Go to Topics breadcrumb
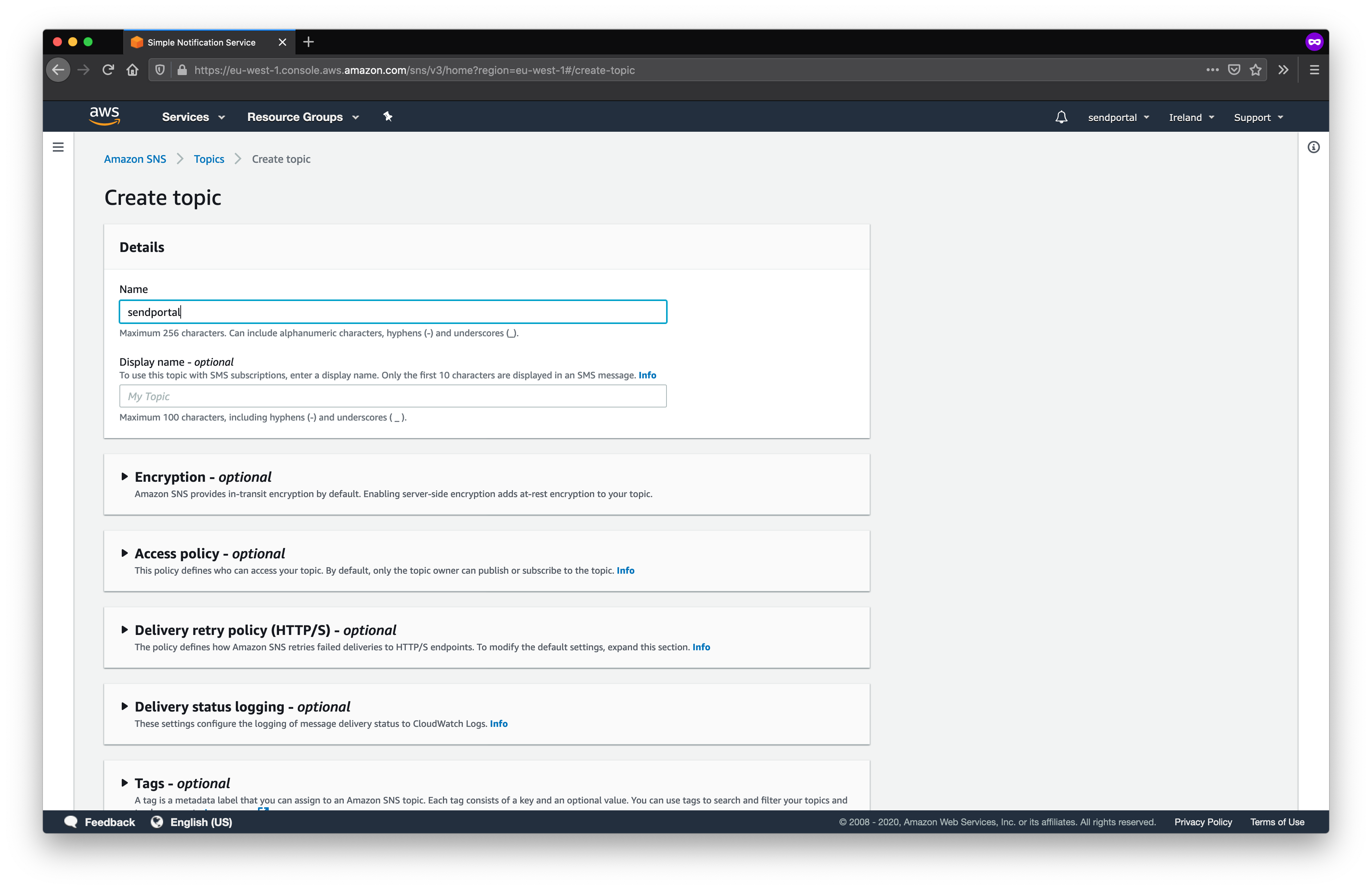The image size is (1372, 890). 209,159
